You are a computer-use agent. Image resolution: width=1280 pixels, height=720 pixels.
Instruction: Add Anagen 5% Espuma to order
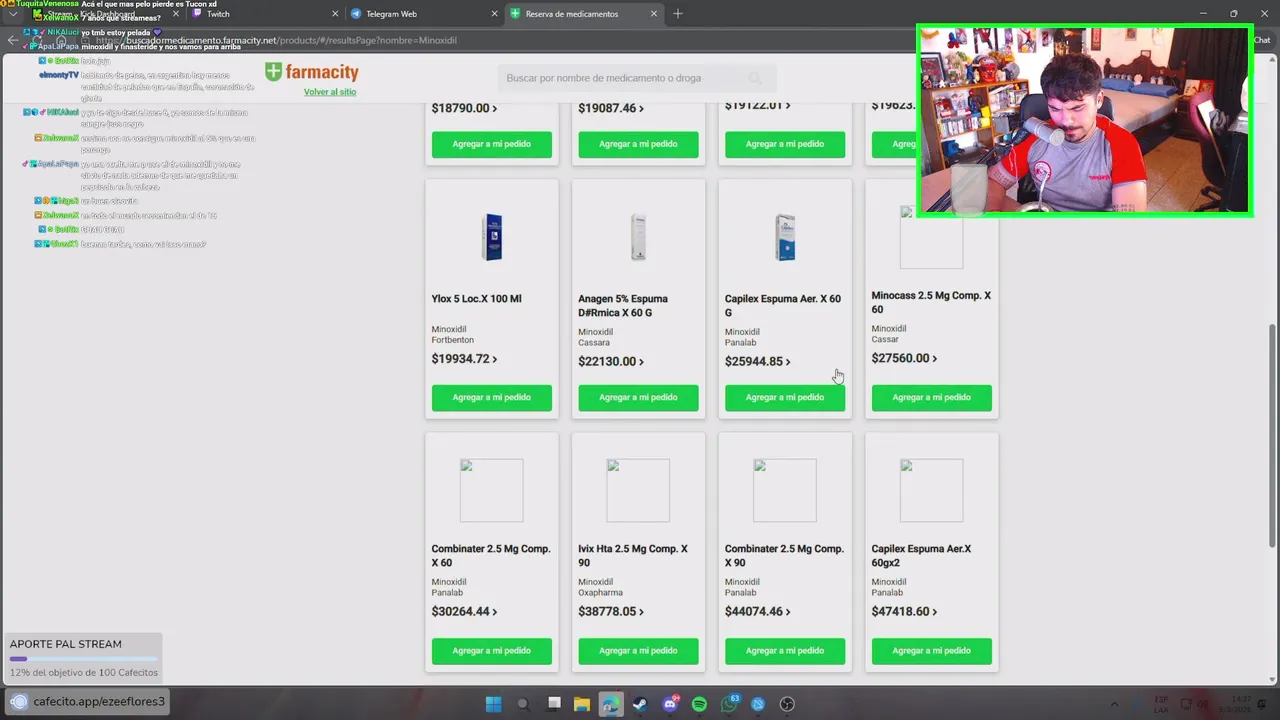coord(638,397)
